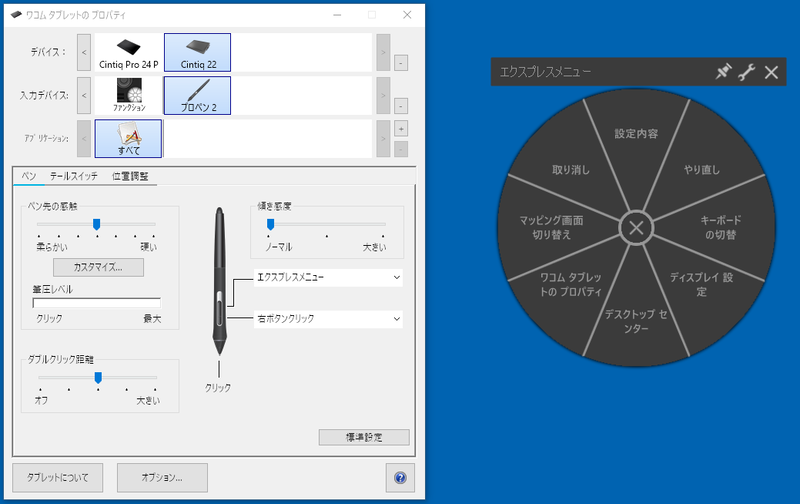The image size is (800, 504).
Task: Open the help question mark button
Action: pyautogui.click(x=401, y=477)
